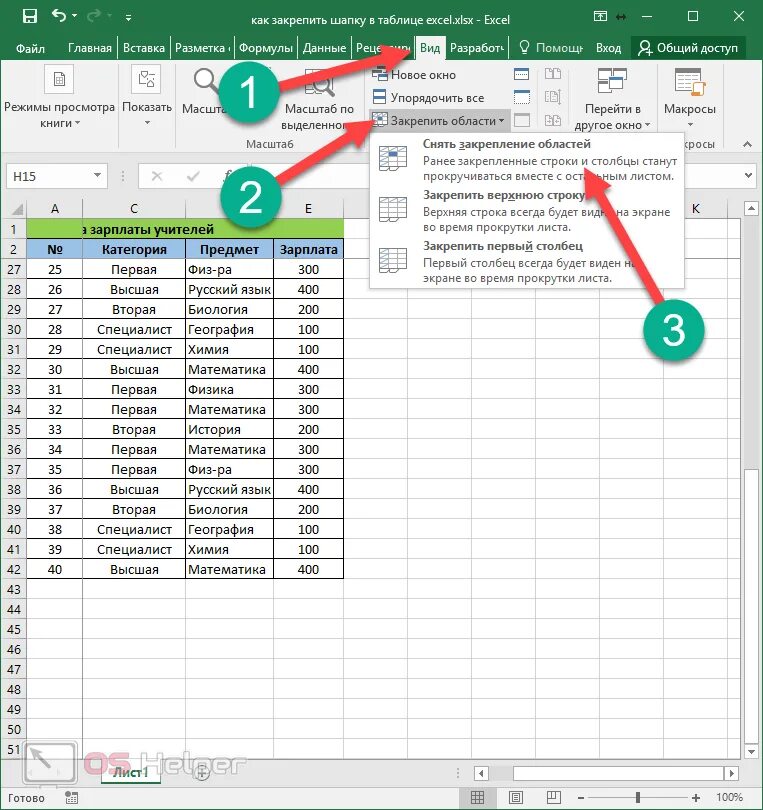763x810 pixels.
Task: Switch to the Главная ribbon tab
Action: [x=89, y=48]
